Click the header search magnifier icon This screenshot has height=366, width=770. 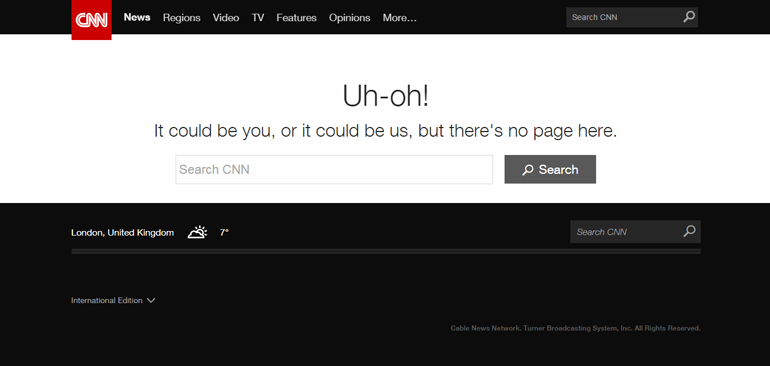pos(689,17)
